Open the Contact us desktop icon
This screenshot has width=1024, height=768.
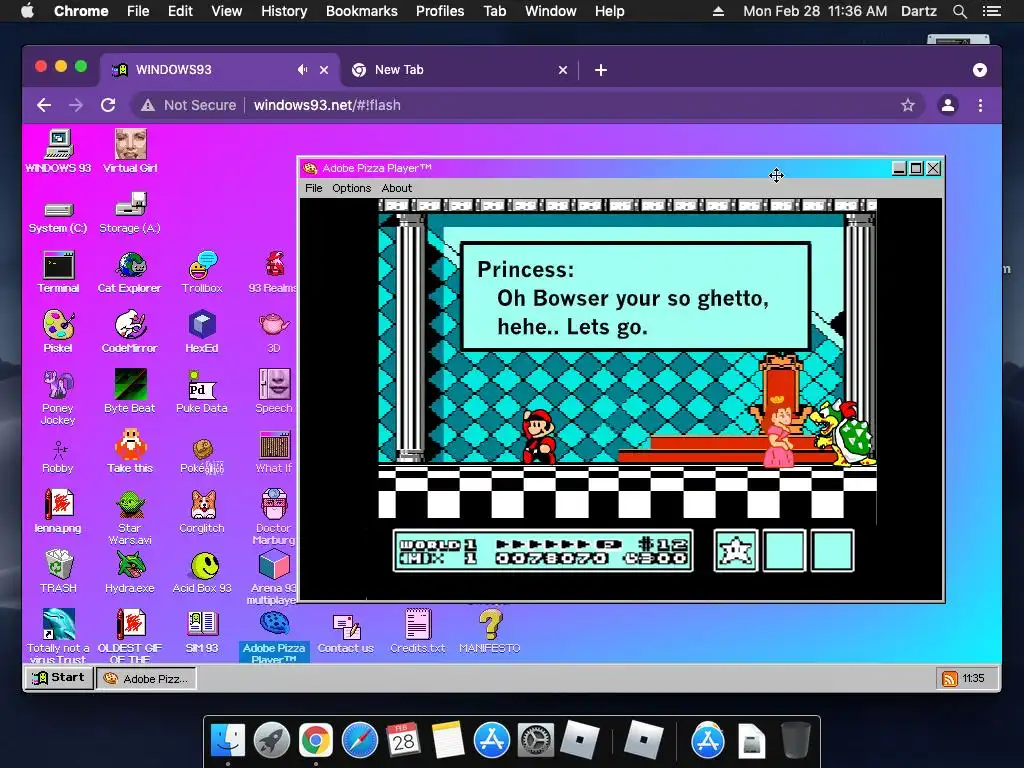pos(345,633)
